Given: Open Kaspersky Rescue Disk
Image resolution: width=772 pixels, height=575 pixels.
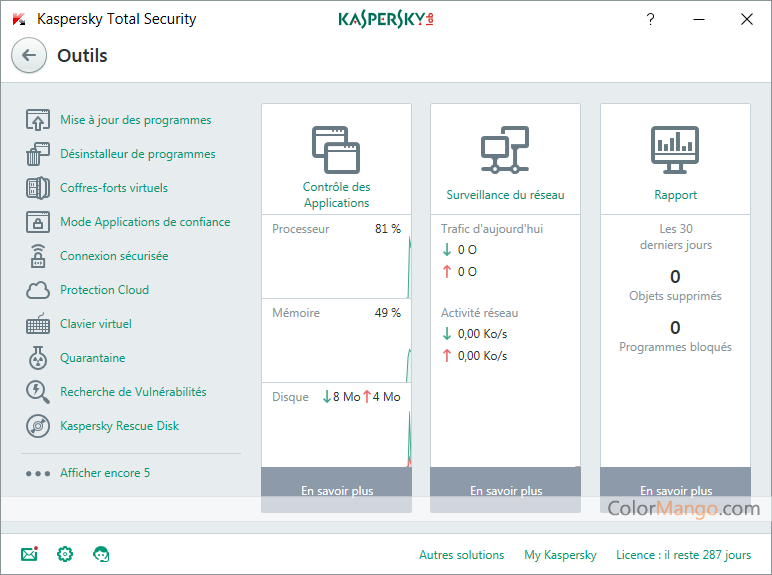Looking at the screenshot, I should (x=119, y=425).
